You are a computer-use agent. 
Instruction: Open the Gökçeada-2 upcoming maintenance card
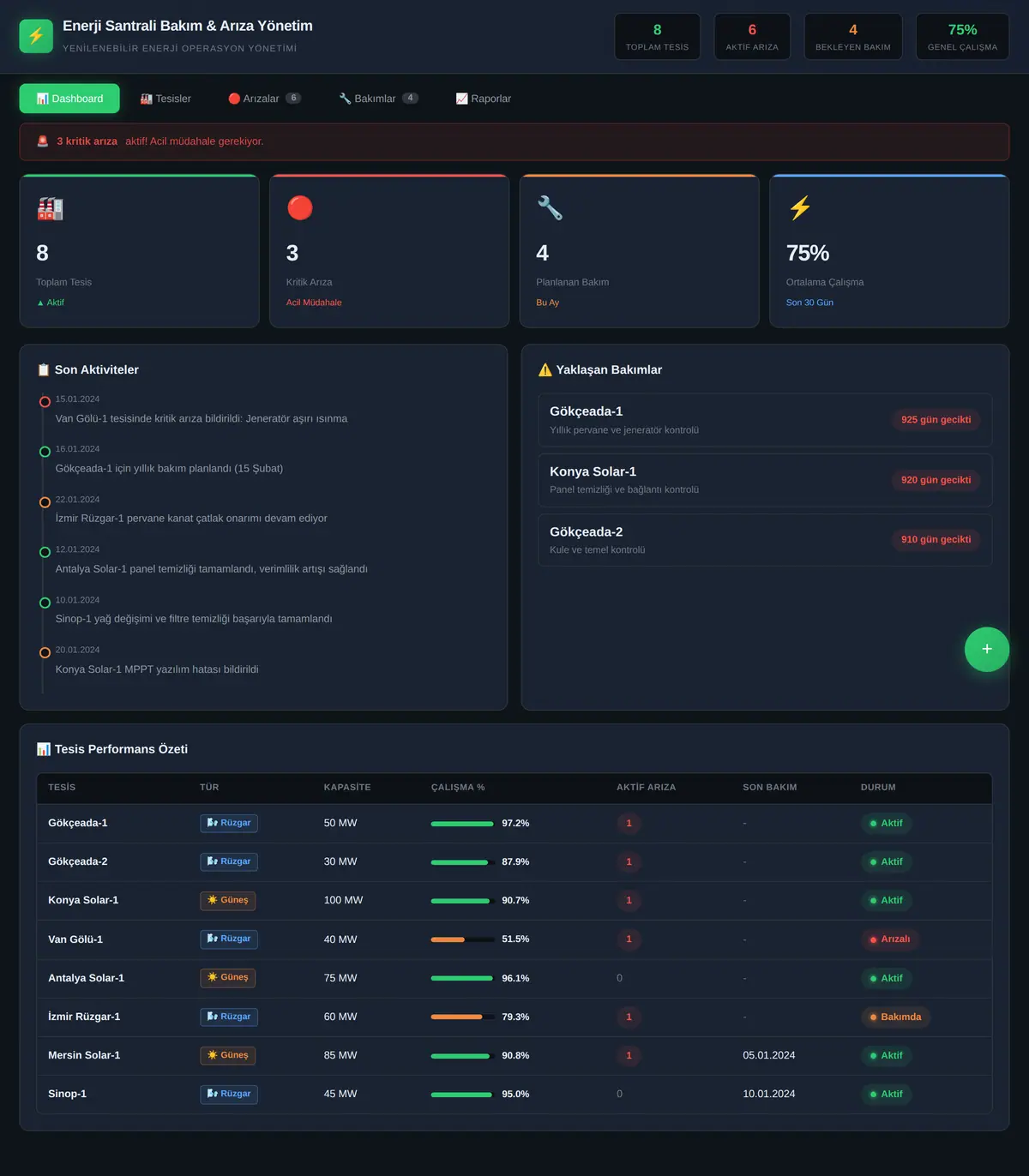tap(765, 540)
